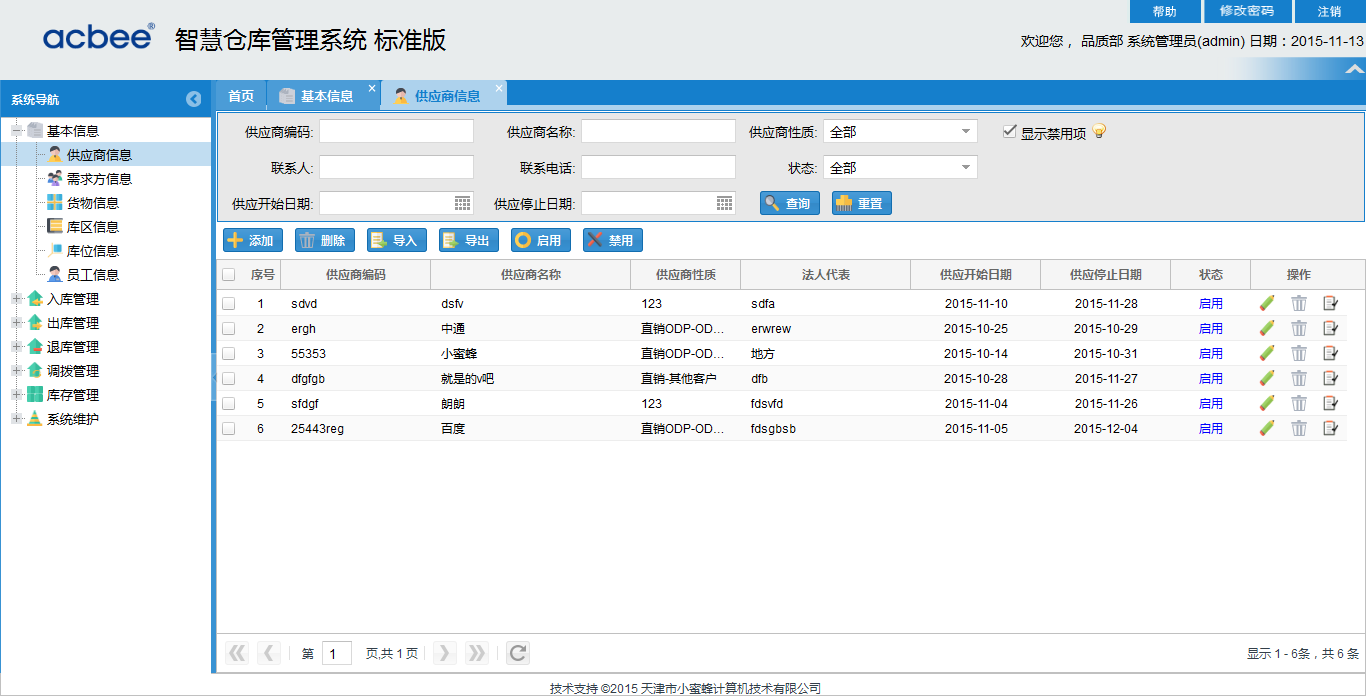Screen dimensions: 1366x696
Task: Click the 重置 reset button
Action: tap(862, 203)
